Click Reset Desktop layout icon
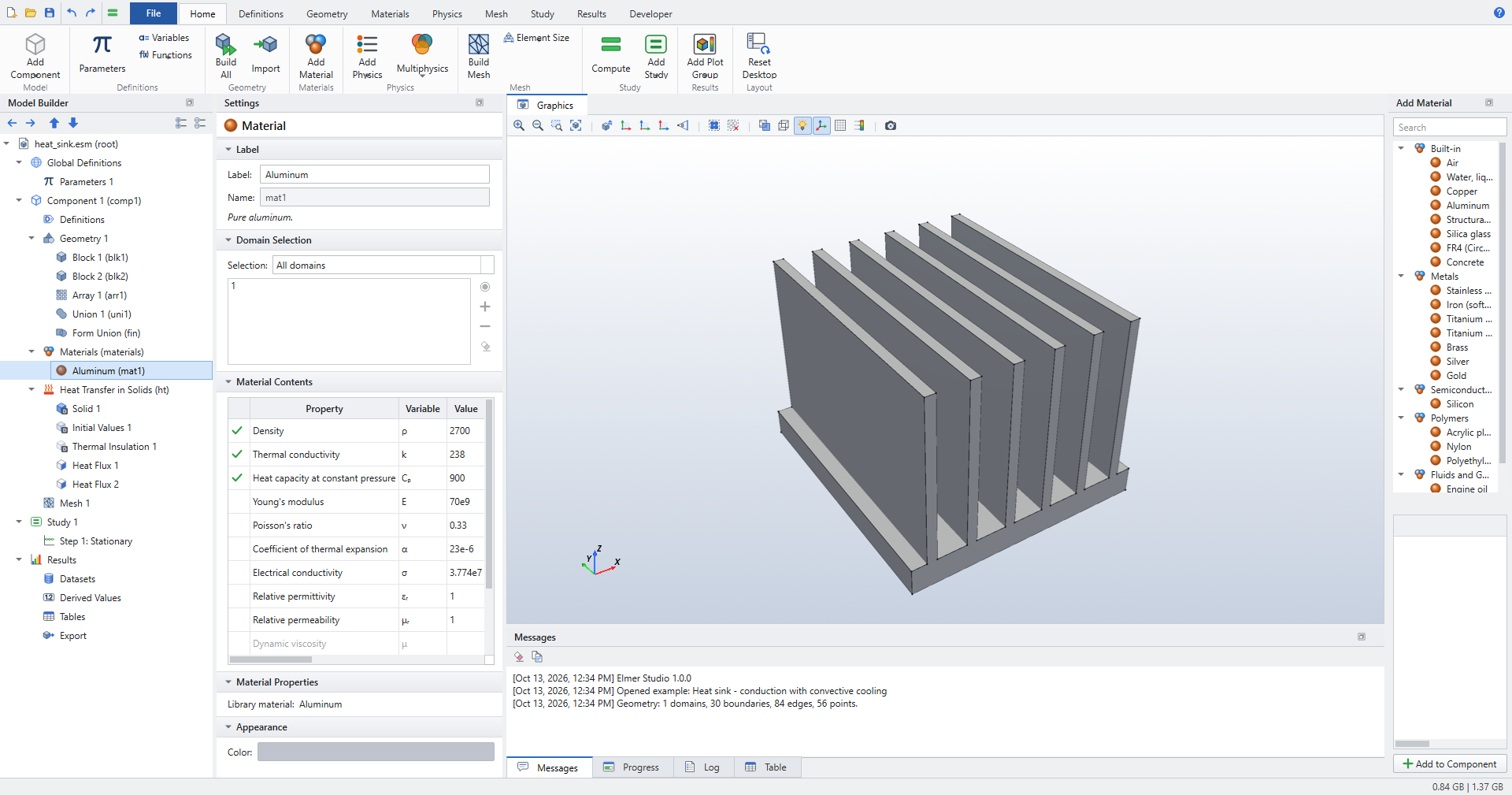This screenshot has height=795, width=1512. pyautogui.click(x=759, y=56)
